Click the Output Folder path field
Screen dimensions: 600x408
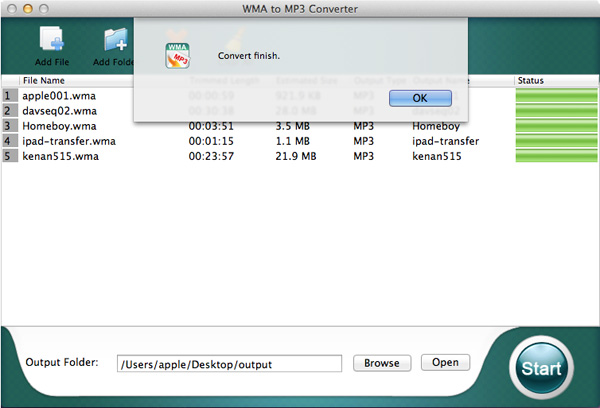pyautogui.click(x=229, y=364)
